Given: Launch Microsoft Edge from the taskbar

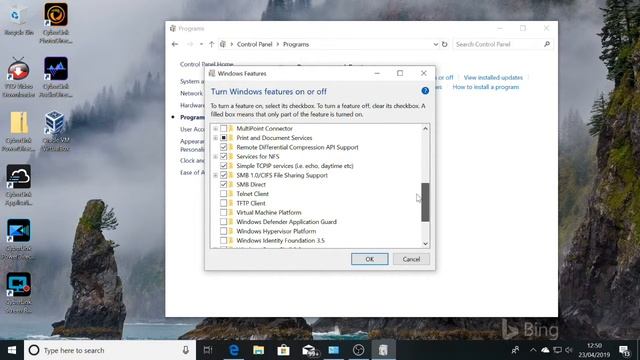Looking at the screenshot, I should (234, 350).
